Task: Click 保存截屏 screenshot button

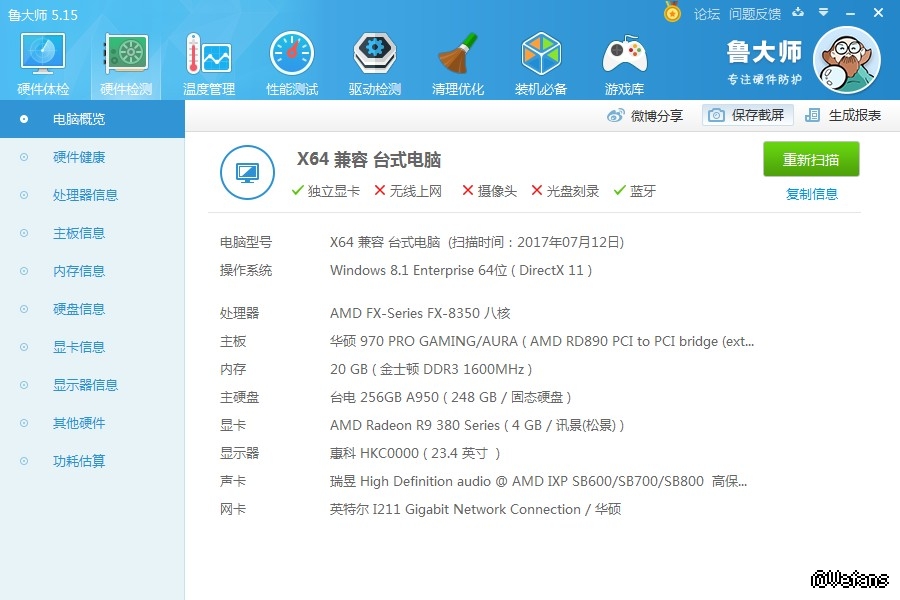Action: point(747,115)
